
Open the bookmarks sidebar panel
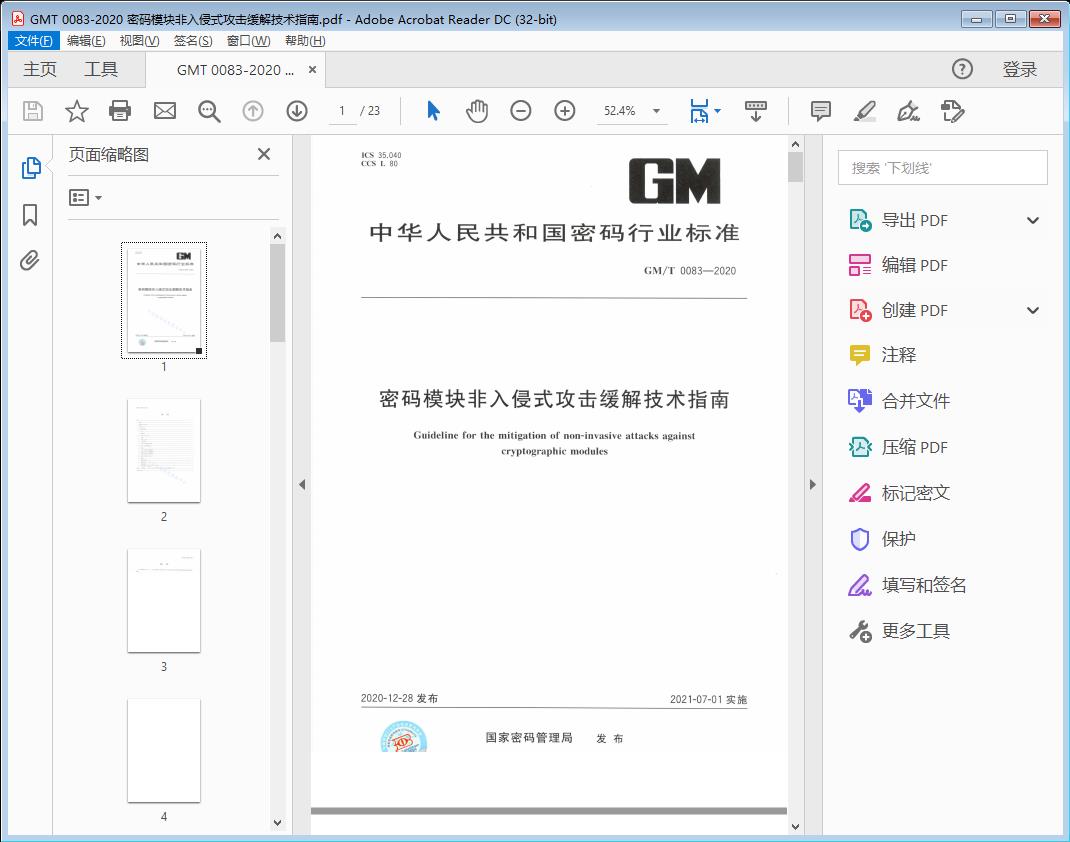coord(28,214)
